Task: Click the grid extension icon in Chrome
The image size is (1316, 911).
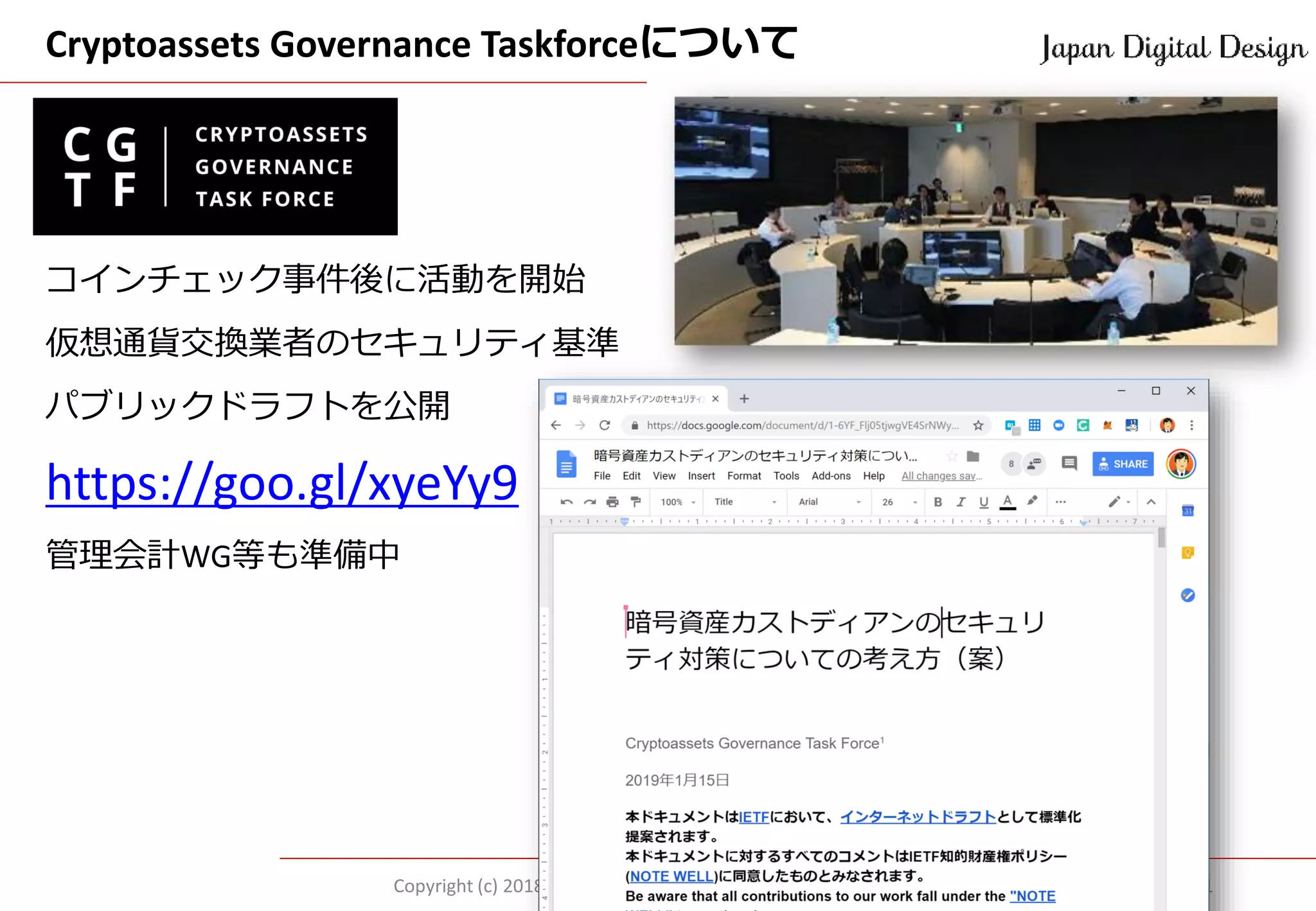Action: coord(1035,425)
